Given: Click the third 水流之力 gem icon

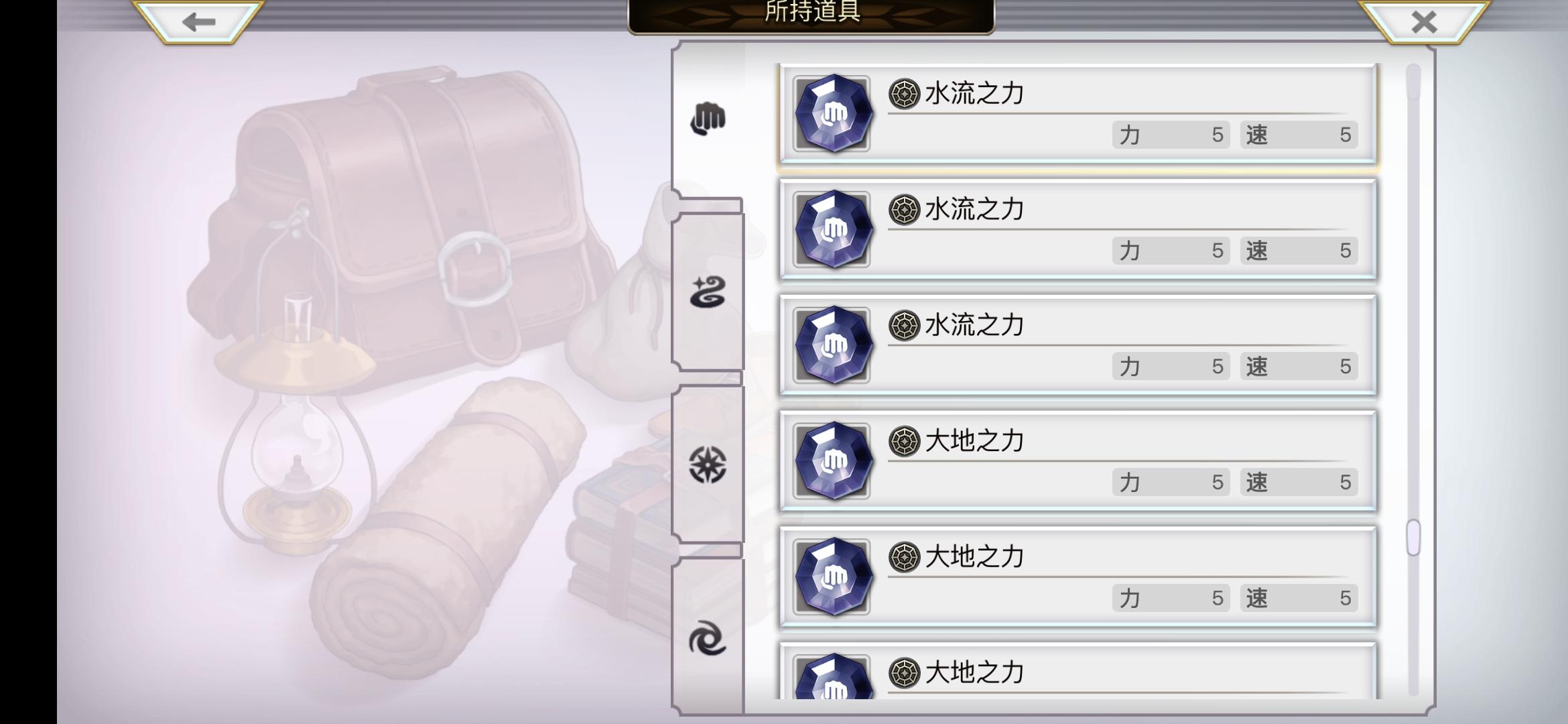Looking at the screenshot, I should pyautogui.click(x=832, y=345).
